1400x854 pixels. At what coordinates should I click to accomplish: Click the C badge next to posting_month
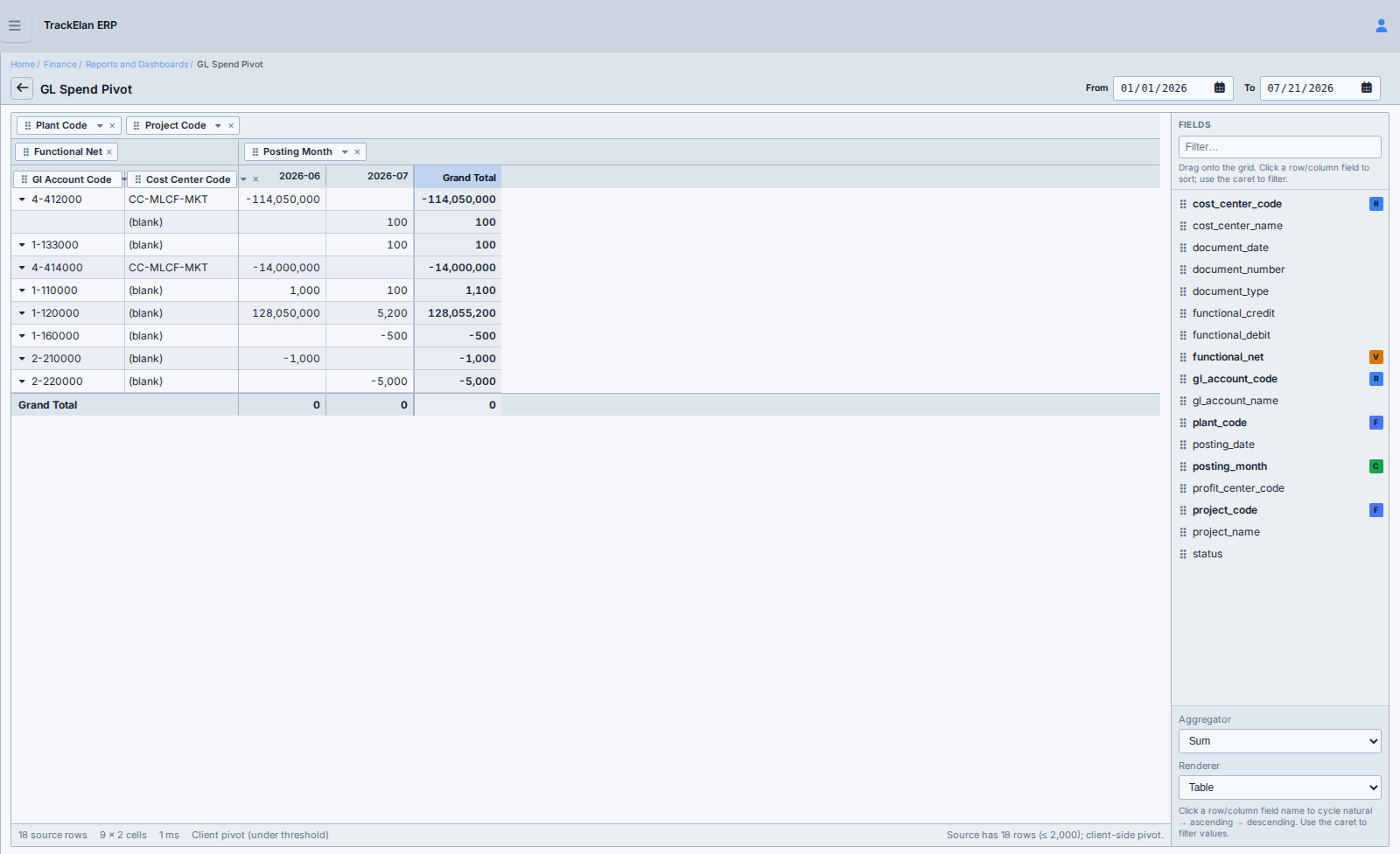1376,466
